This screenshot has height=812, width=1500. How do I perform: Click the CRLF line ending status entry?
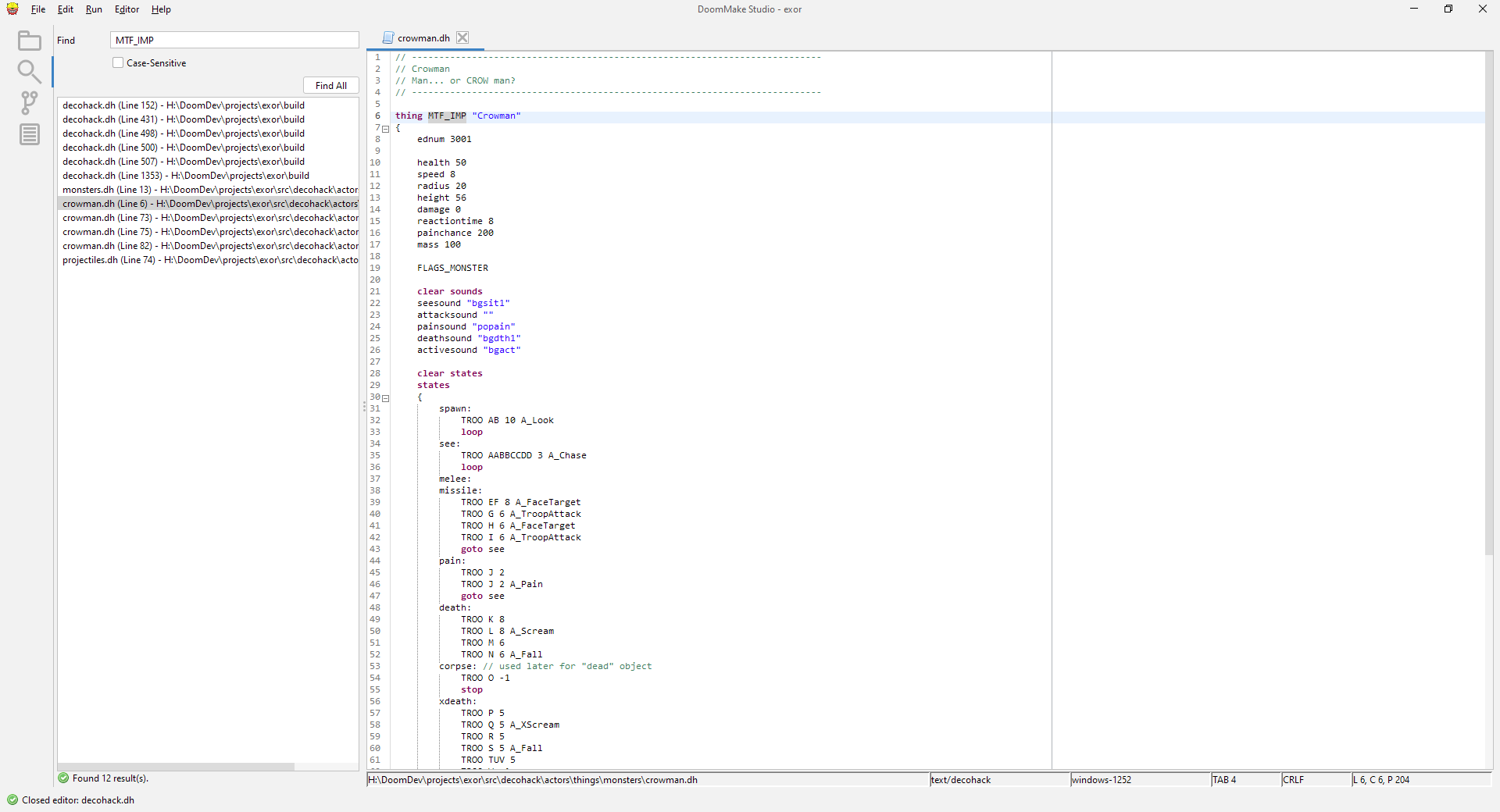(1316, 779)
